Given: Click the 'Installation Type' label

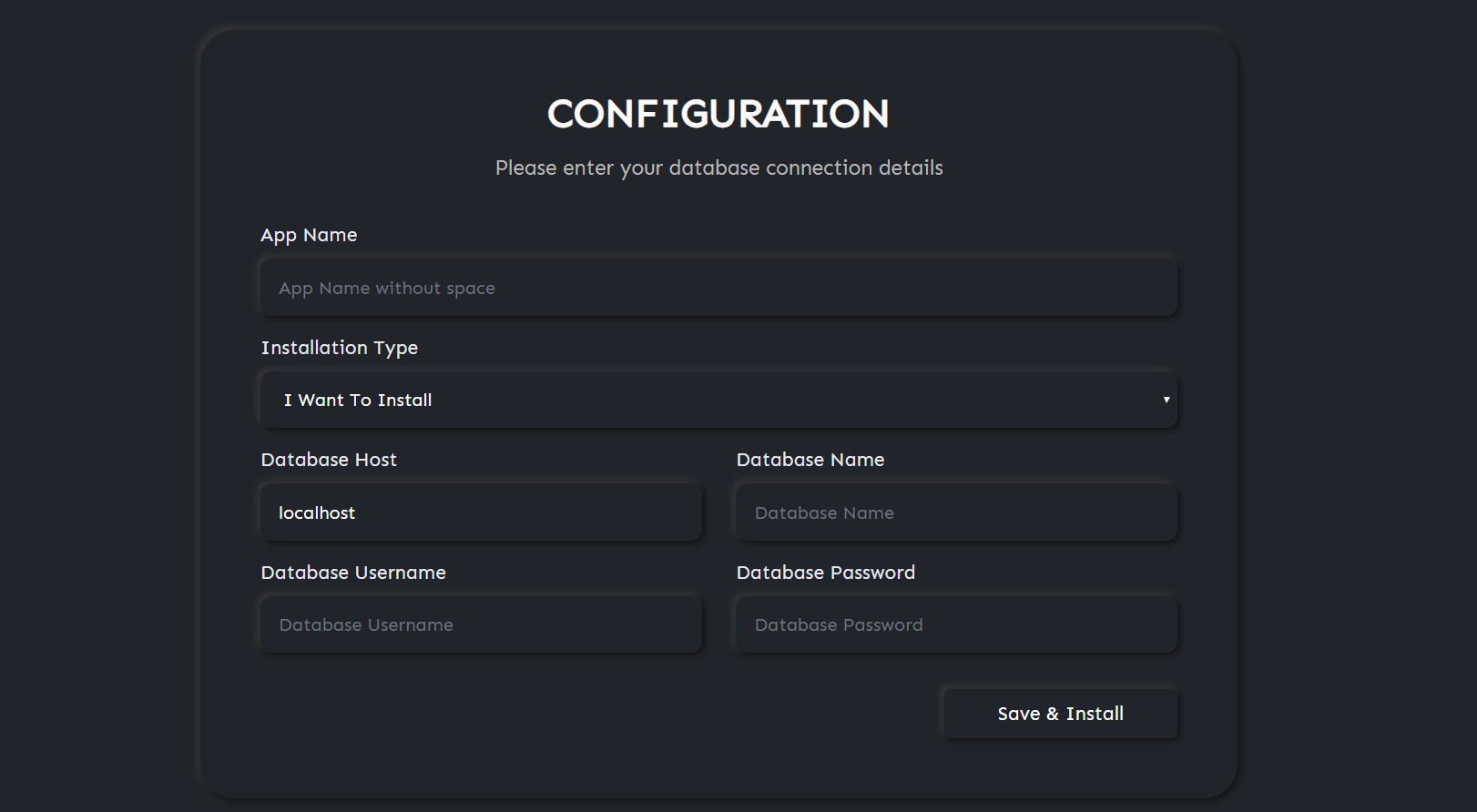Looking at the screenshot, I should point(340,348).
